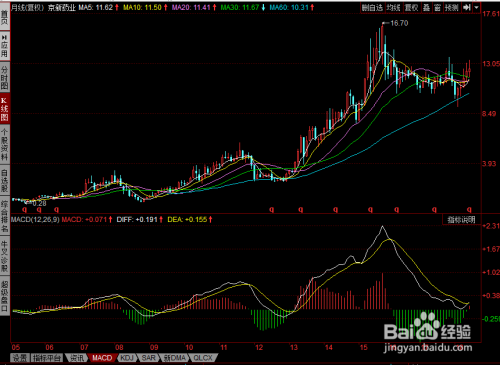The image size is (500, 365).
Task: Open 个股资料 stock info sidebar item
Action: coord(5,144)
